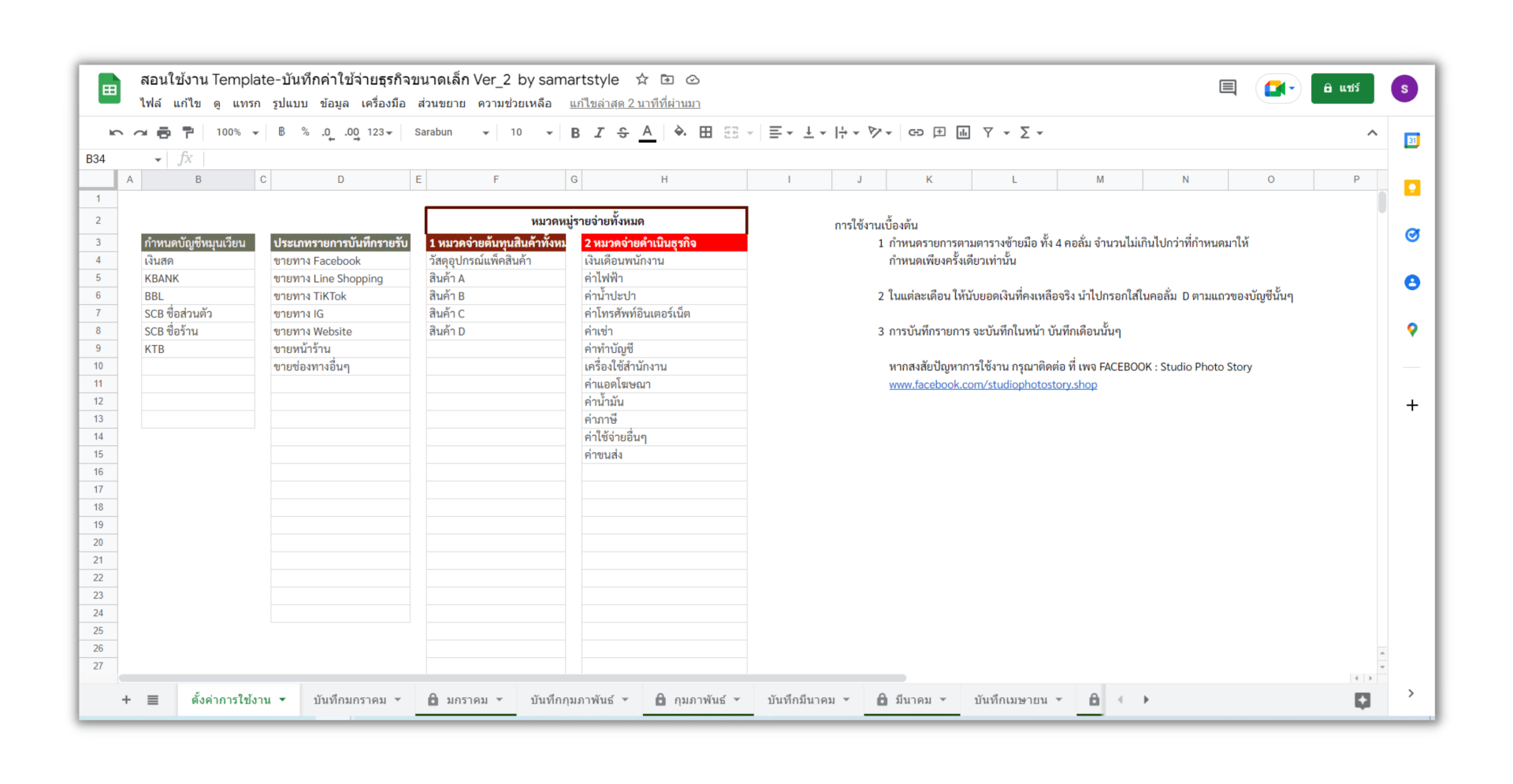1513x784 pixels.
Task: Toggle italic formatting
Action: (x=599, y=132)
